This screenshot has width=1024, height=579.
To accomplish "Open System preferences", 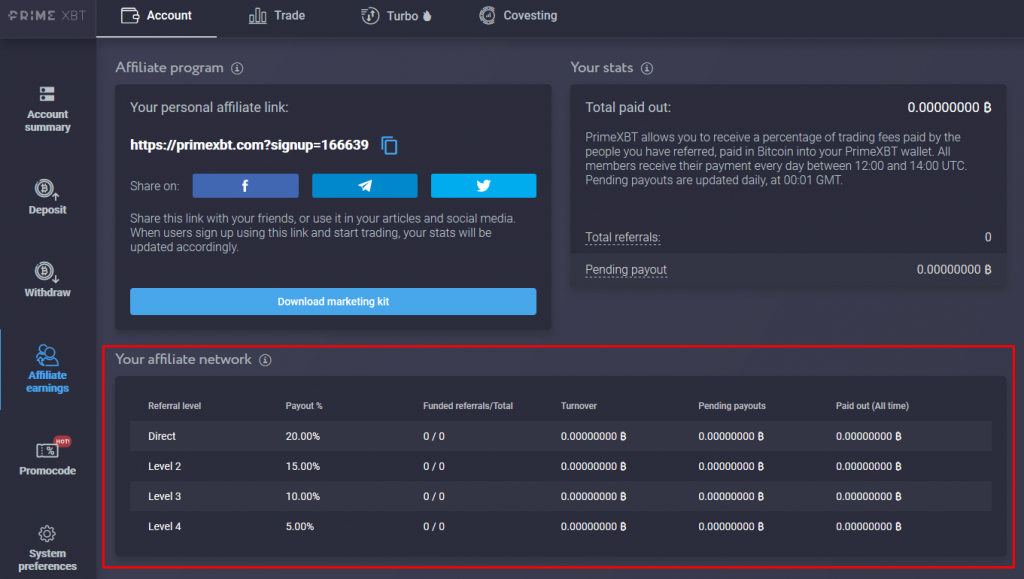I will pos(47,548).
